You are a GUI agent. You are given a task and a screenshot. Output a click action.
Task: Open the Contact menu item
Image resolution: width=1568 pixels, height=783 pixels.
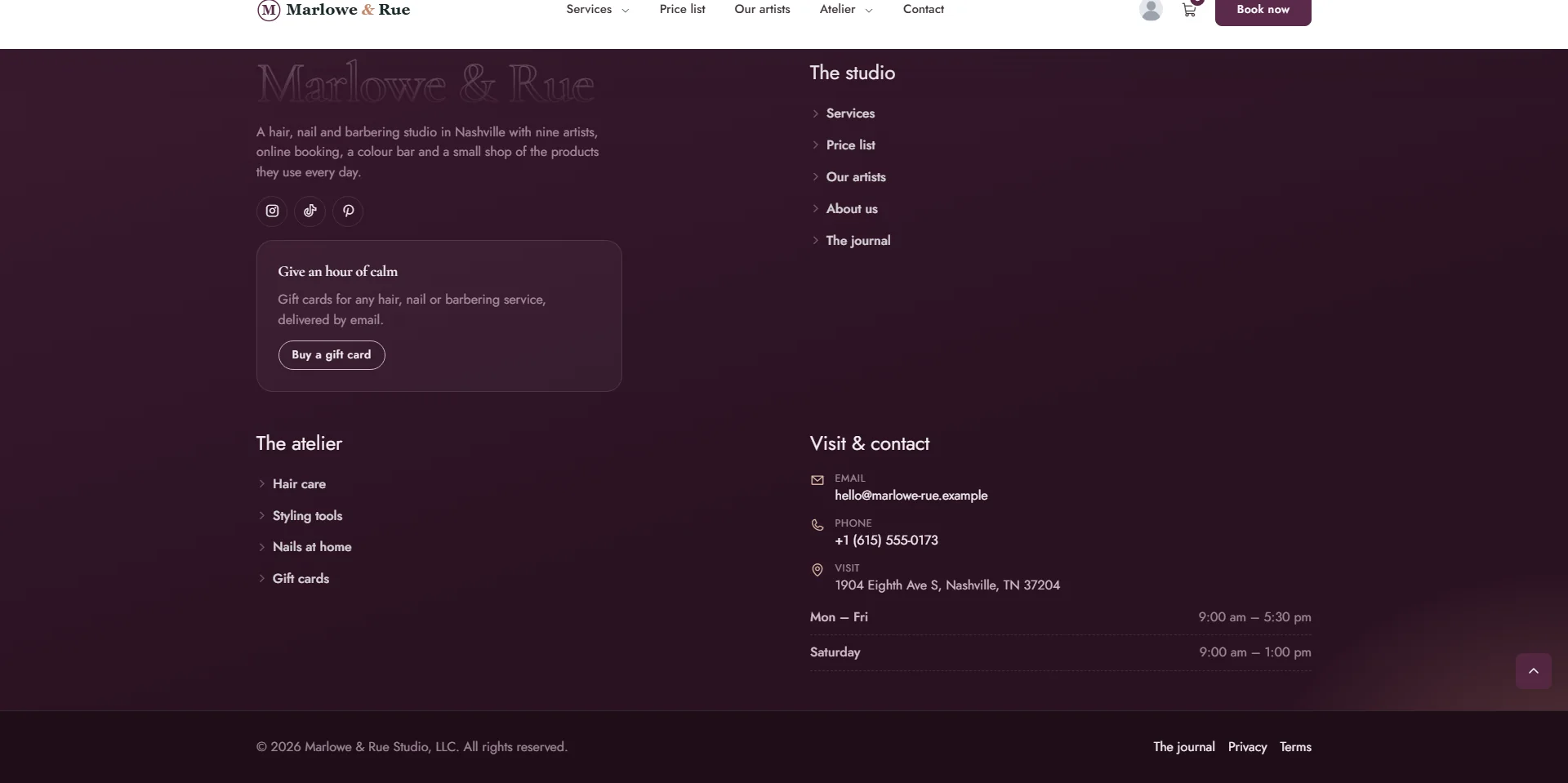coord(923,9)
